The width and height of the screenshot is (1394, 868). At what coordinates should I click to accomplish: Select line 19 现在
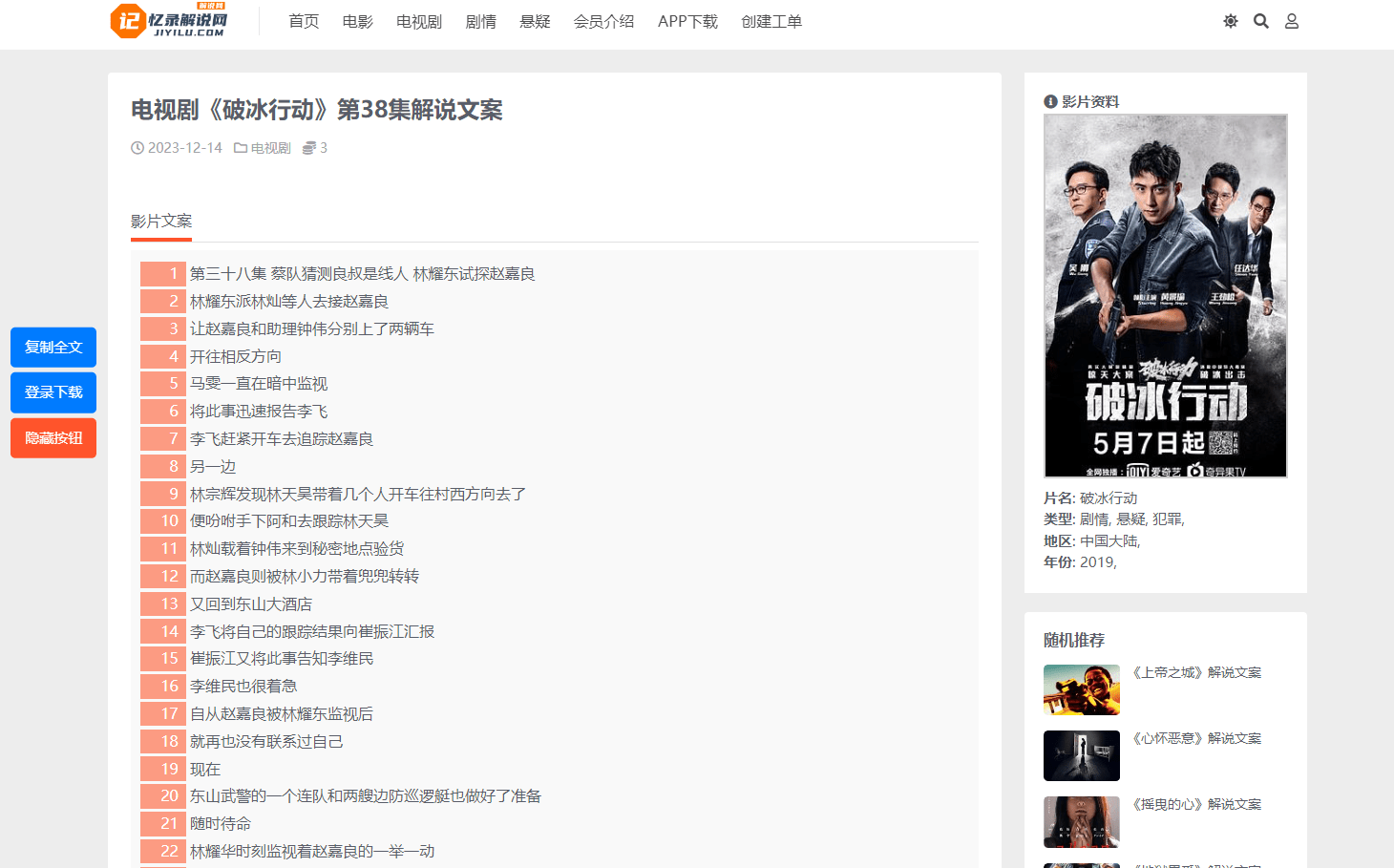point(205,770)
